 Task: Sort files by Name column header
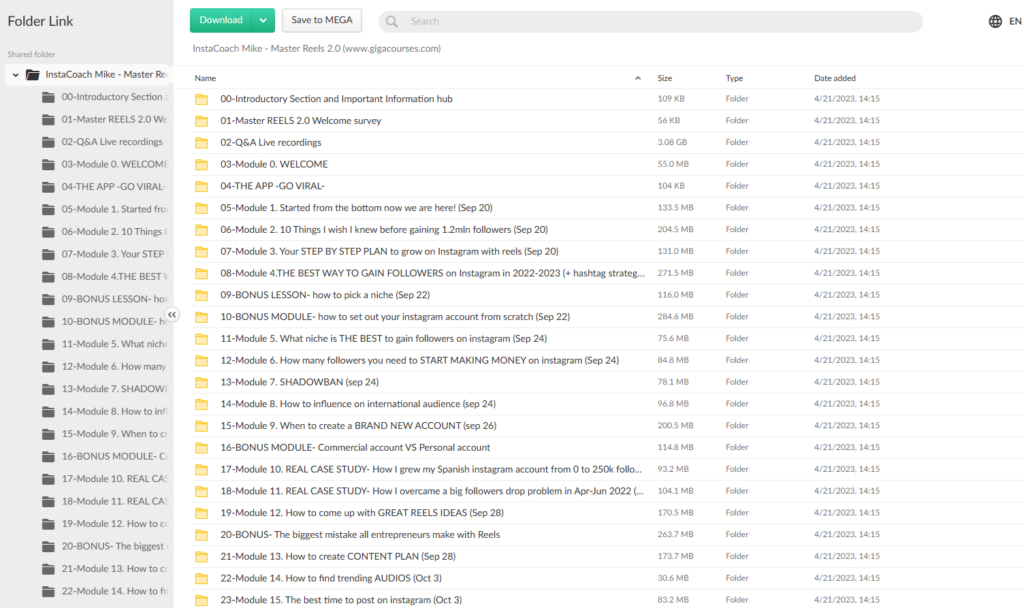[x=206, y=78]
